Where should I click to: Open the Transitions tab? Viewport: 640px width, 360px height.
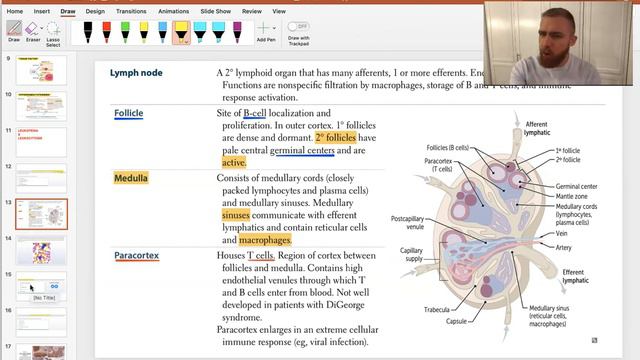coord(131,11)
